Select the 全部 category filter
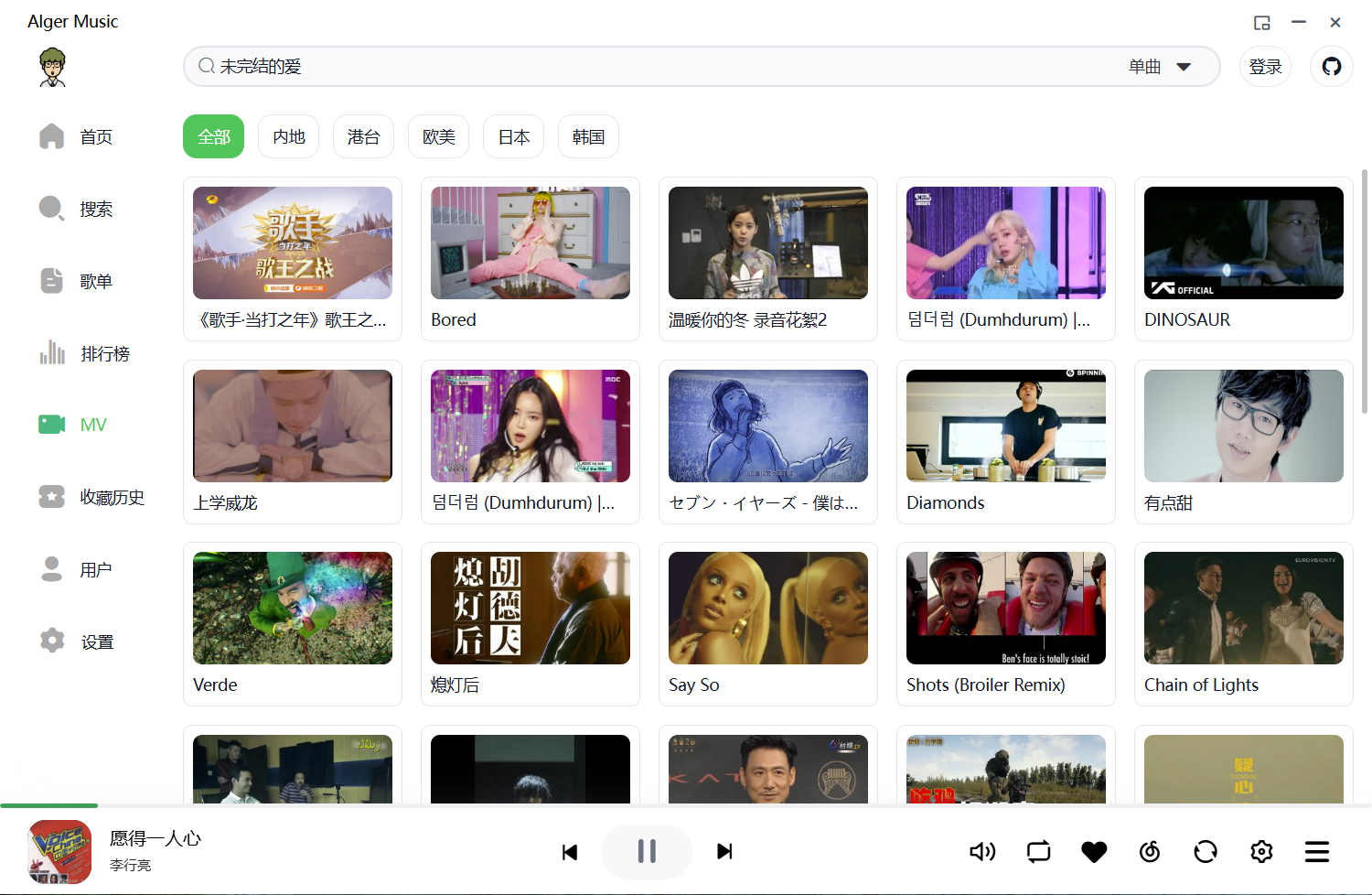This screenshot has width=1372, height=895. tap(214, 136)
